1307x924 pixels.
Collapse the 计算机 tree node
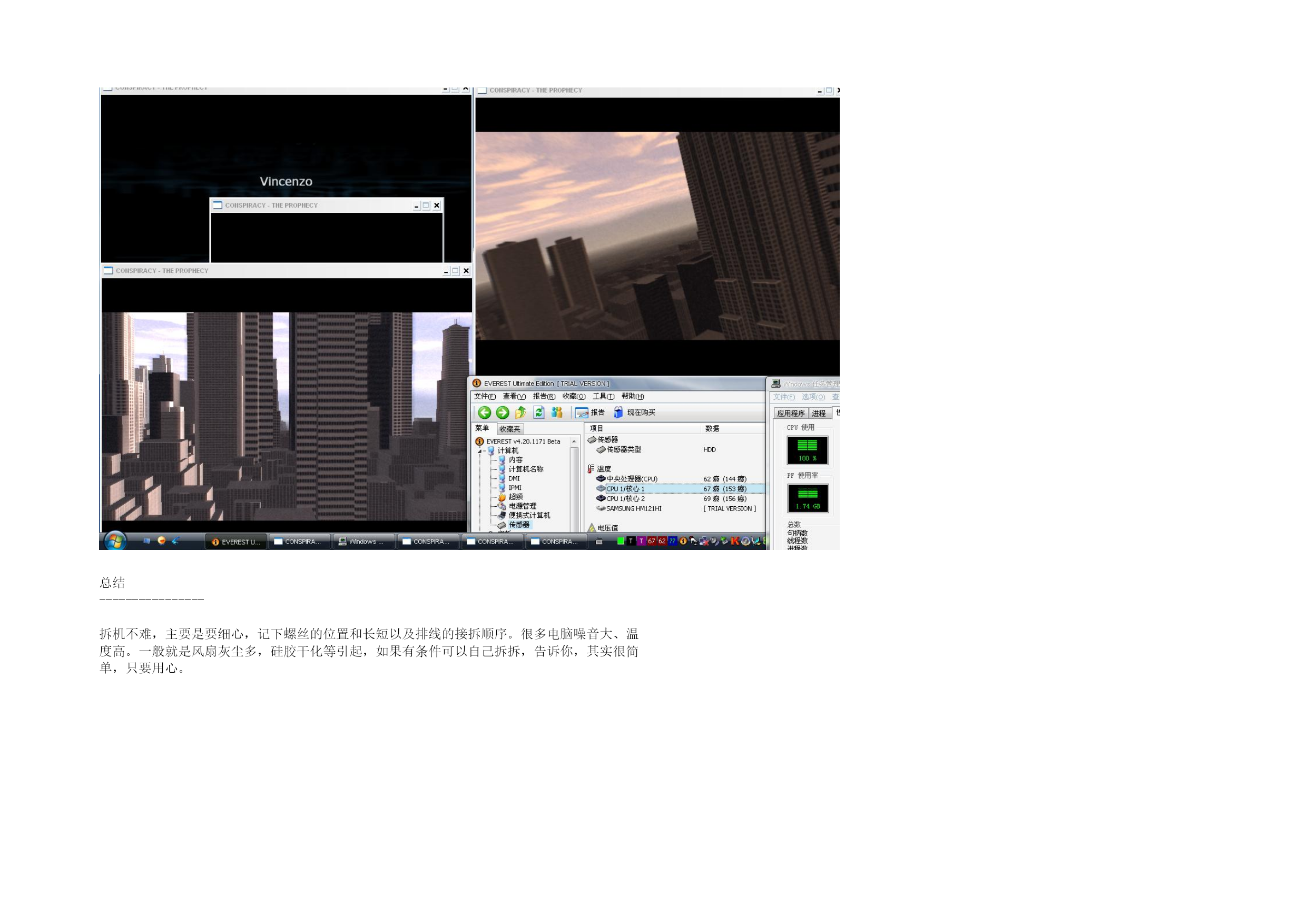(480, 451)
